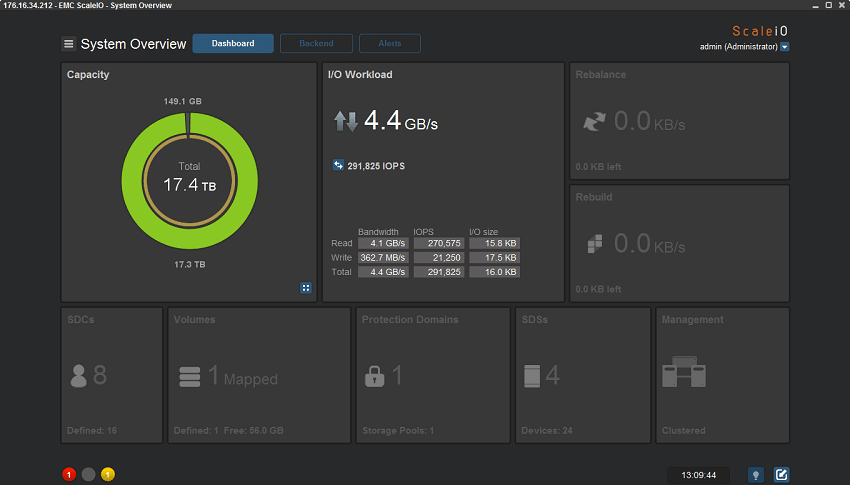Minimize the ScaleIO window
The height and width of the screenshot is (485, 850).
815,5
